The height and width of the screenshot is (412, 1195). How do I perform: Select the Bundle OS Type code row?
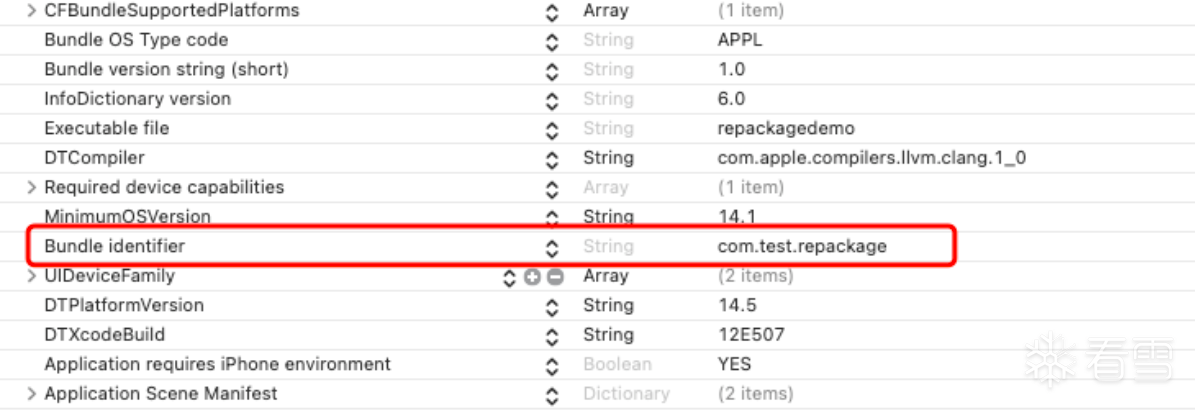click(598, 40)
